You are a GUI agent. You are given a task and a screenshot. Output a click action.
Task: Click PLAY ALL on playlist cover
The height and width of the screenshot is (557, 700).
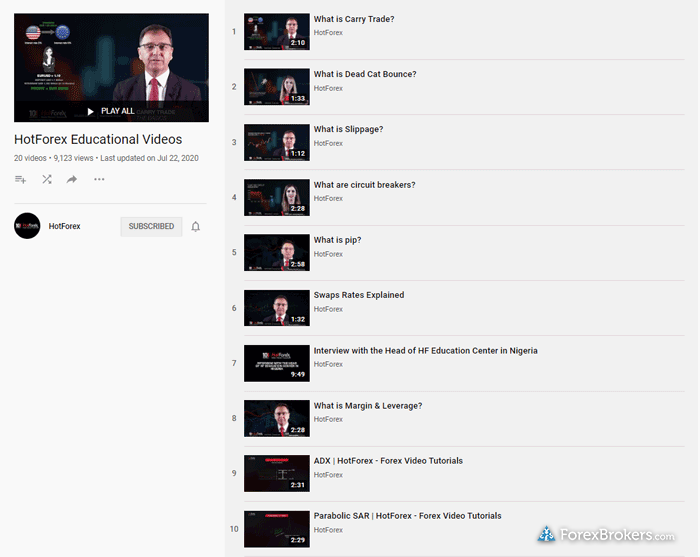click(x=111, y=111)
